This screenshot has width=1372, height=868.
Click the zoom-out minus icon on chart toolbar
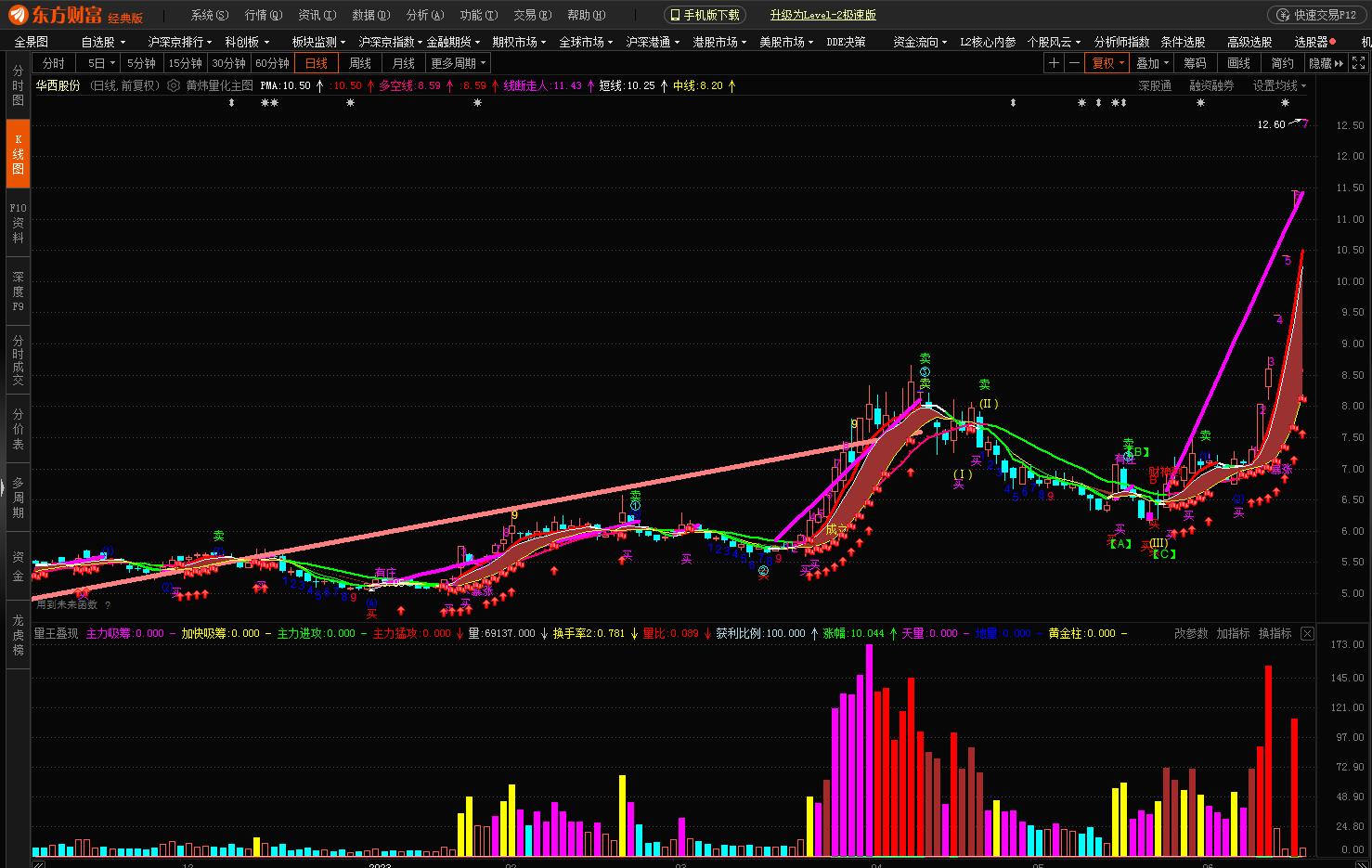[x=1074, y=63]
